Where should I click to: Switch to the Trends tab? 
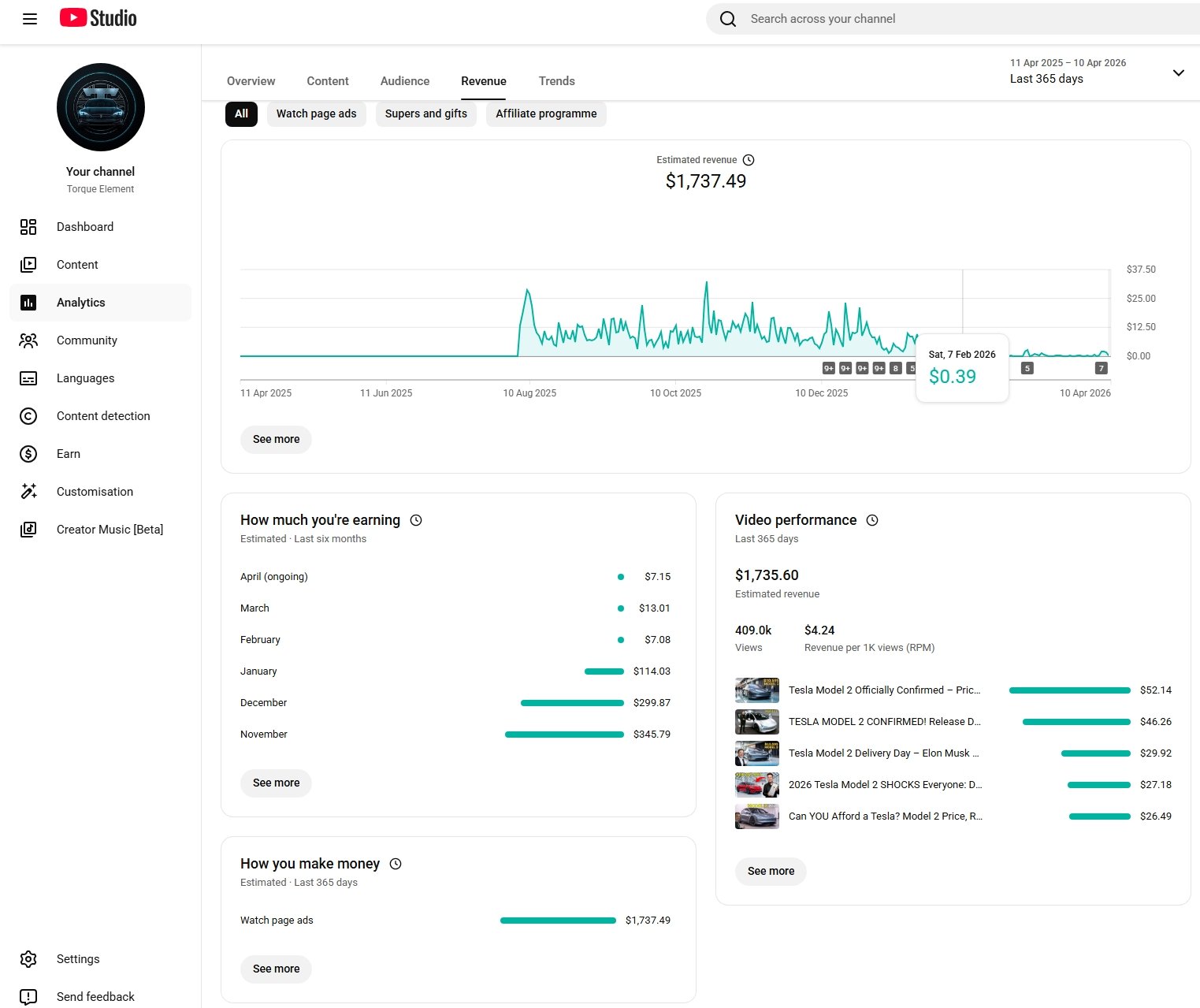(x=556, y=81)
